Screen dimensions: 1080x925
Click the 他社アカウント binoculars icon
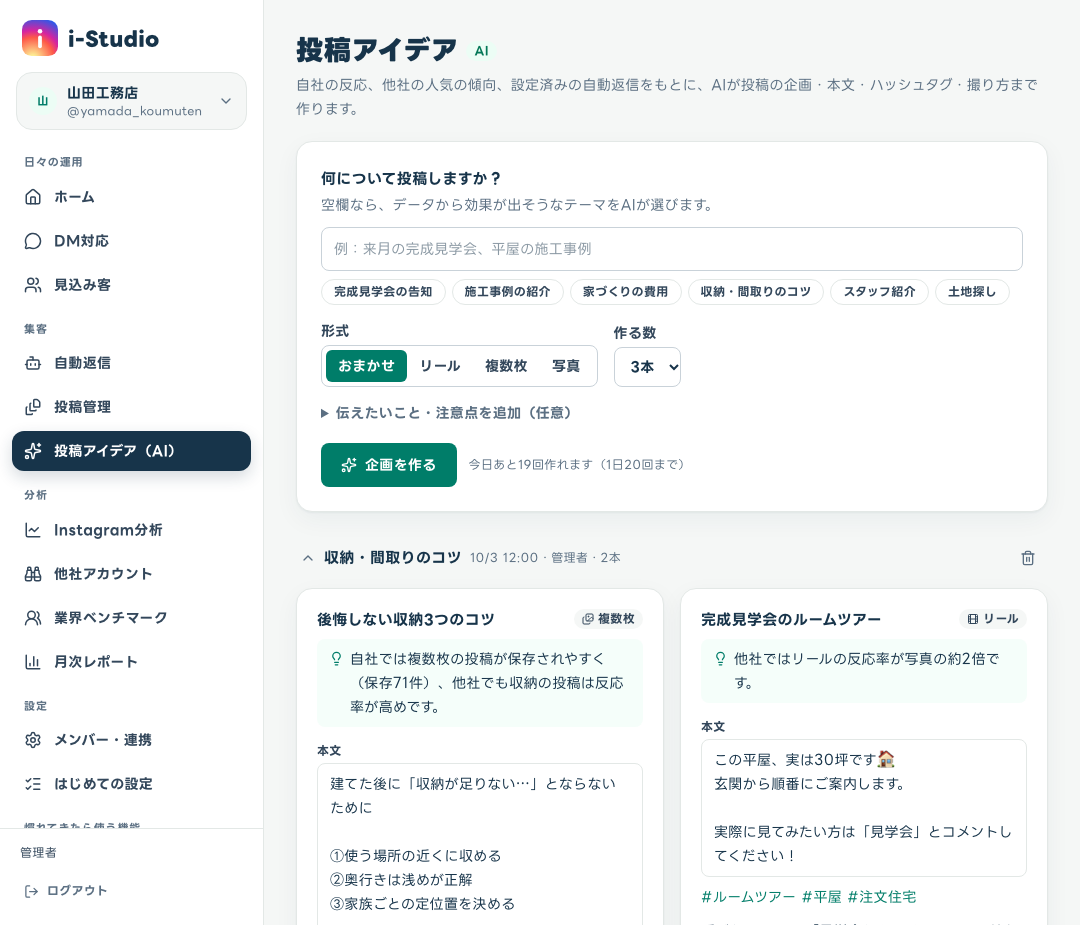[x=33, y=574]
